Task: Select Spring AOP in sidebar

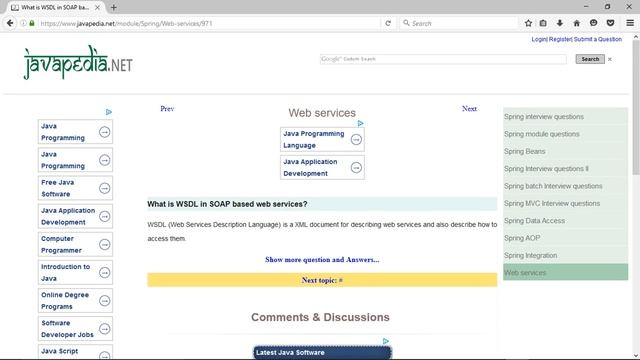Action: coord(565,238)
